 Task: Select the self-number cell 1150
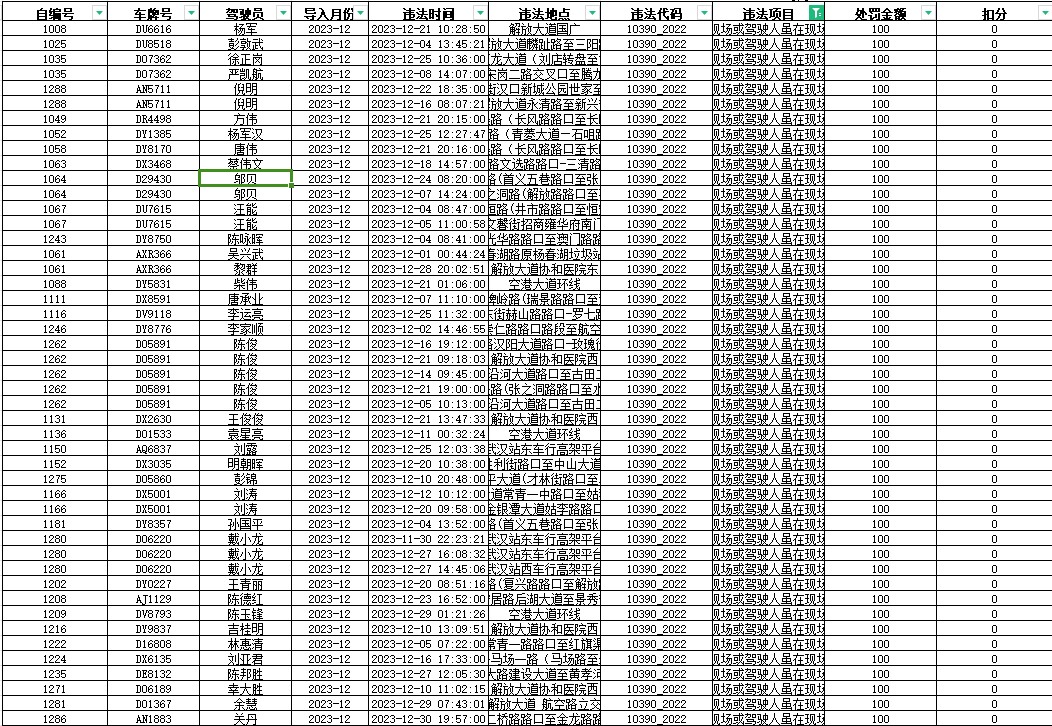pos(54,449)
